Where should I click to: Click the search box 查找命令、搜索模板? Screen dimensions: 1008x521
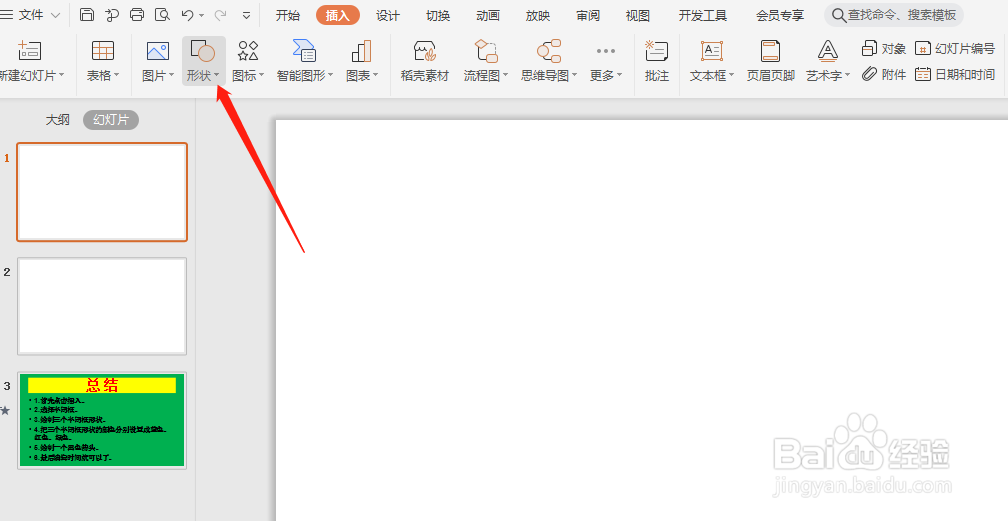coord(894,15)
